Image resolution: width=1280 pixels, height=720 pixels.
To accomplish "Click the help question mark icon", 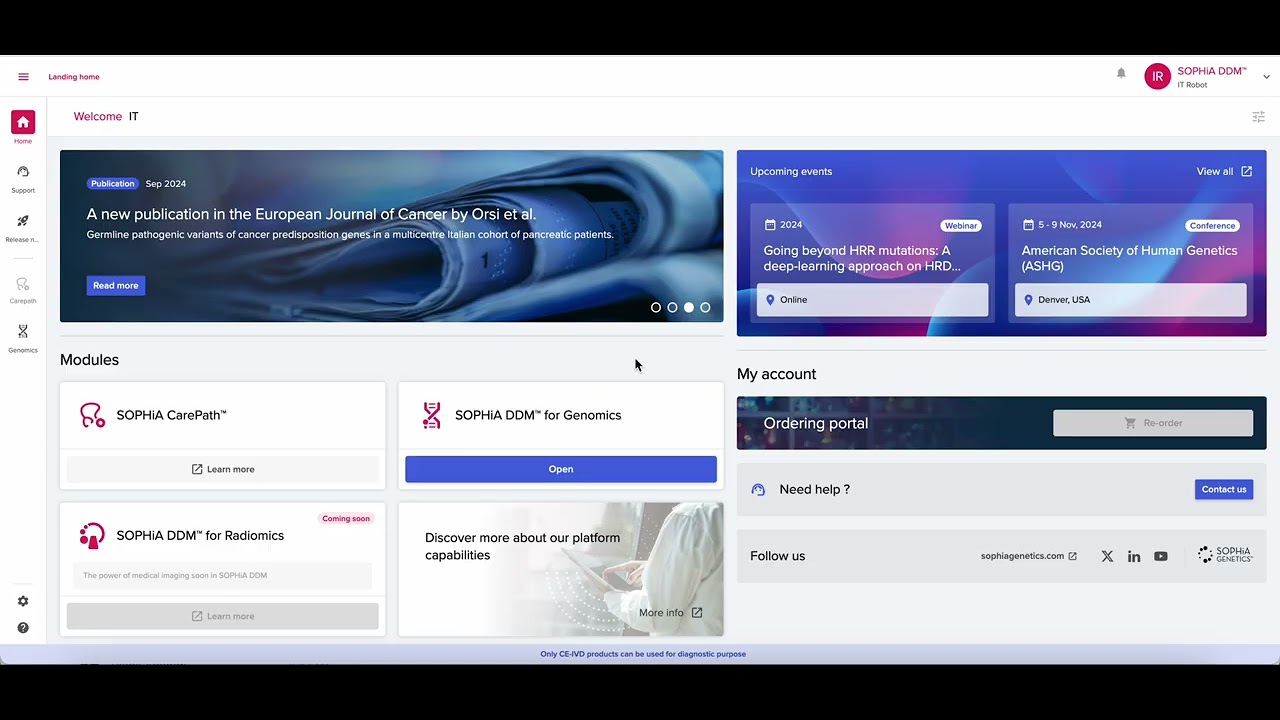I will [23, 628].
